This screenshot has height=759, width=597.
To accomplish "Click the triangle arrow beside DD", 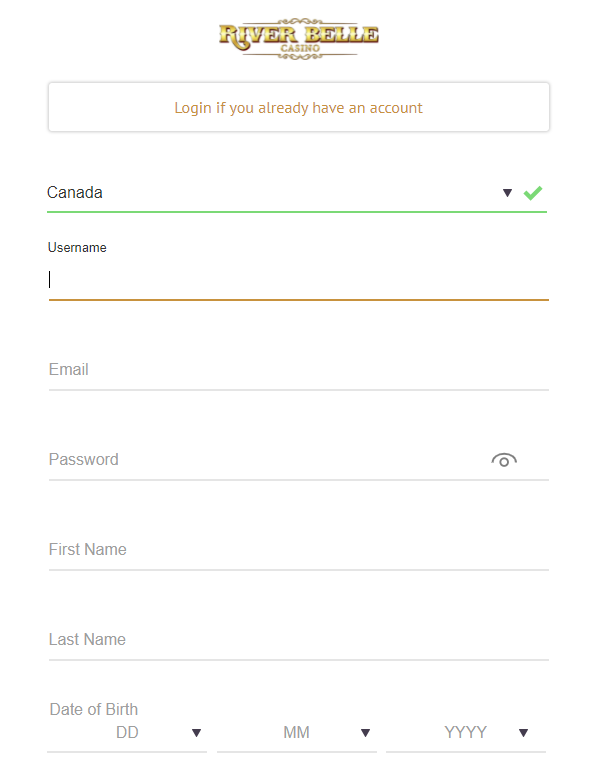I will click(x=196, y=733).
